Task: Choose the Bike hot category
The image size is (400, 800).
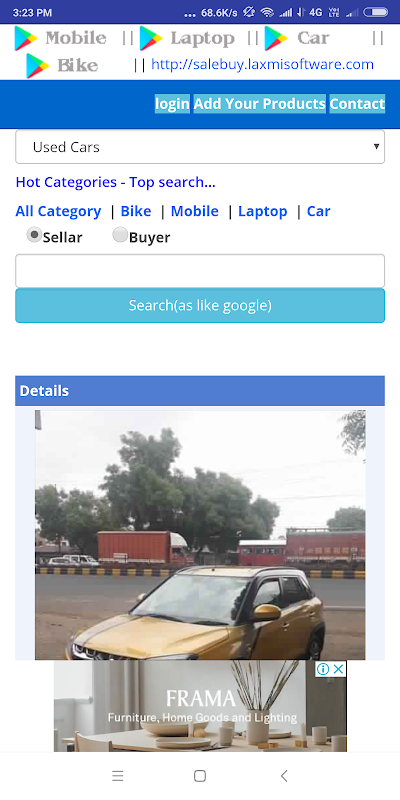Action: [x=136, y=211]
